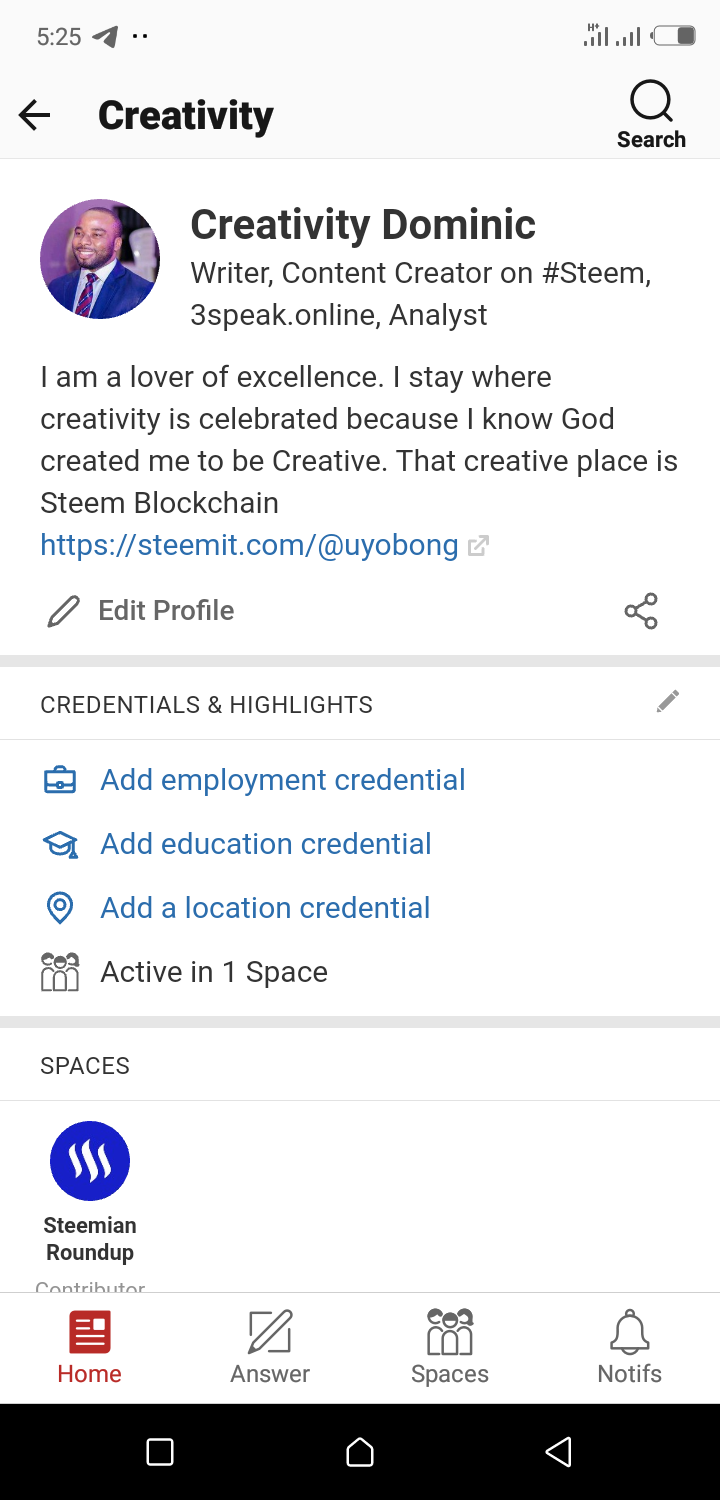Choose Add education credential

266,844
